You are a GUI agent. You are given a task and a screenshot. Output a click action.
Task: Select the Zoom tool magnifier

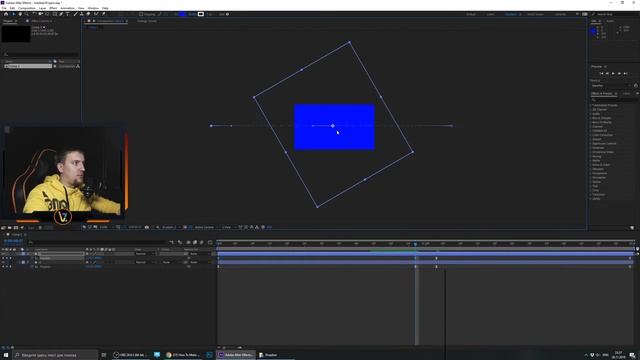27,14
